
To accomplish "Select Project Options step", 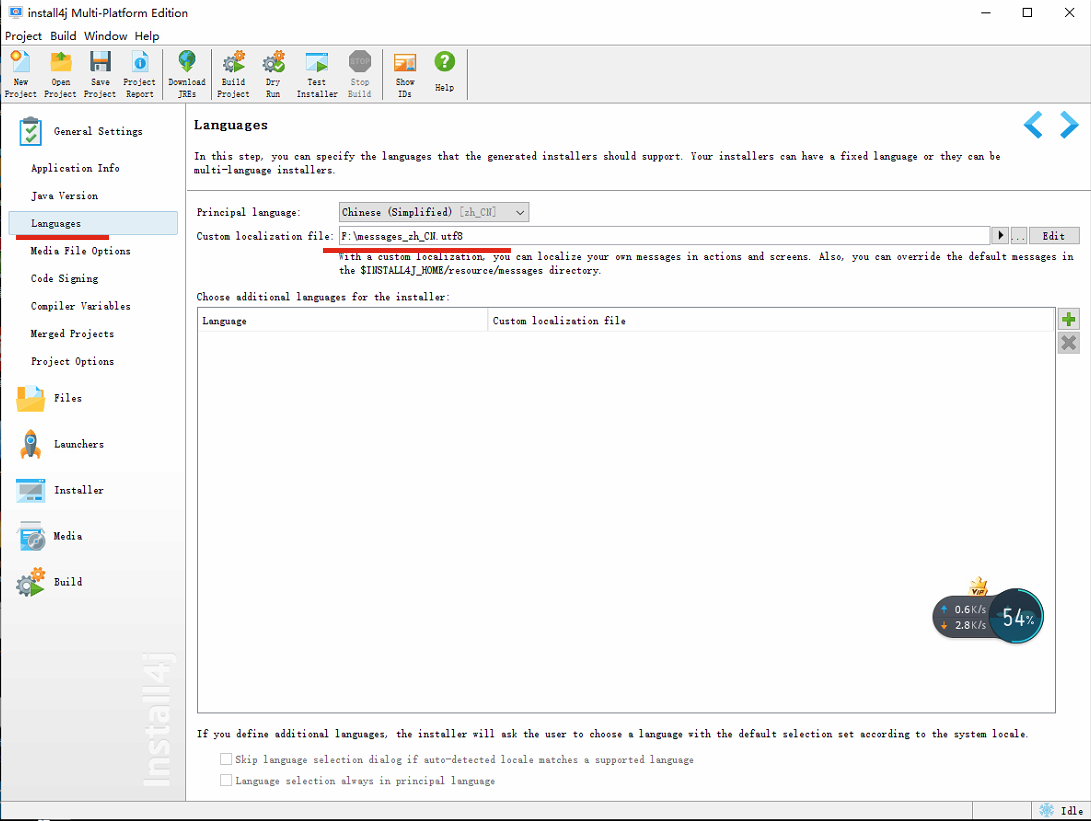I will (72, 362).
